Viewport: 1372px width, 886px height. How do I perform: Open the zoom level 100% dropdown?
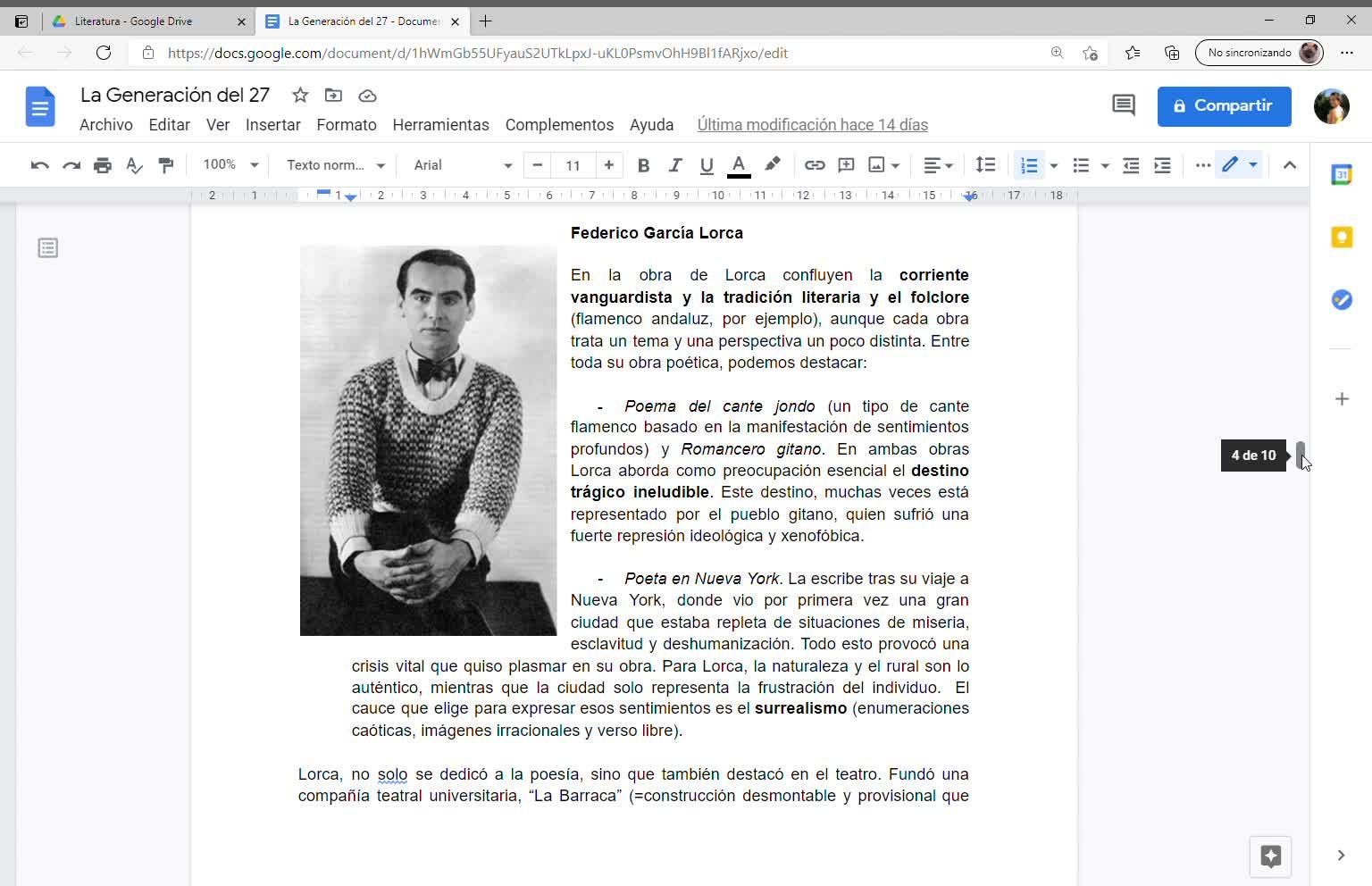230,165
